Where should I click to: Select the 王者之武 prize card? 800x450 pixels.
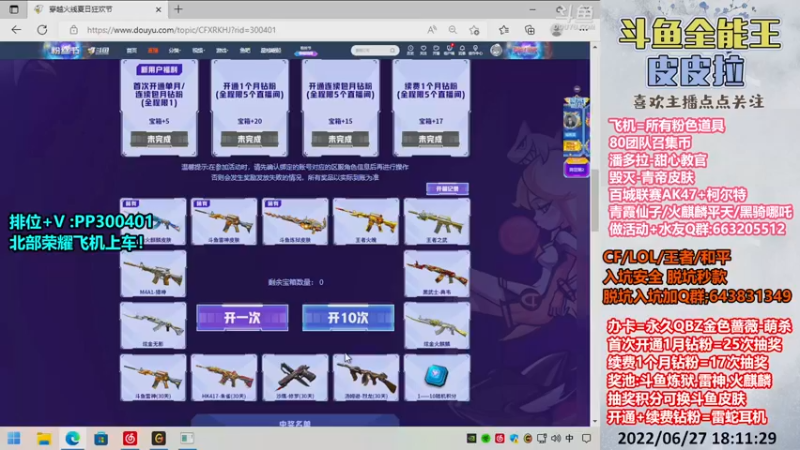click(x=437, y=221)
